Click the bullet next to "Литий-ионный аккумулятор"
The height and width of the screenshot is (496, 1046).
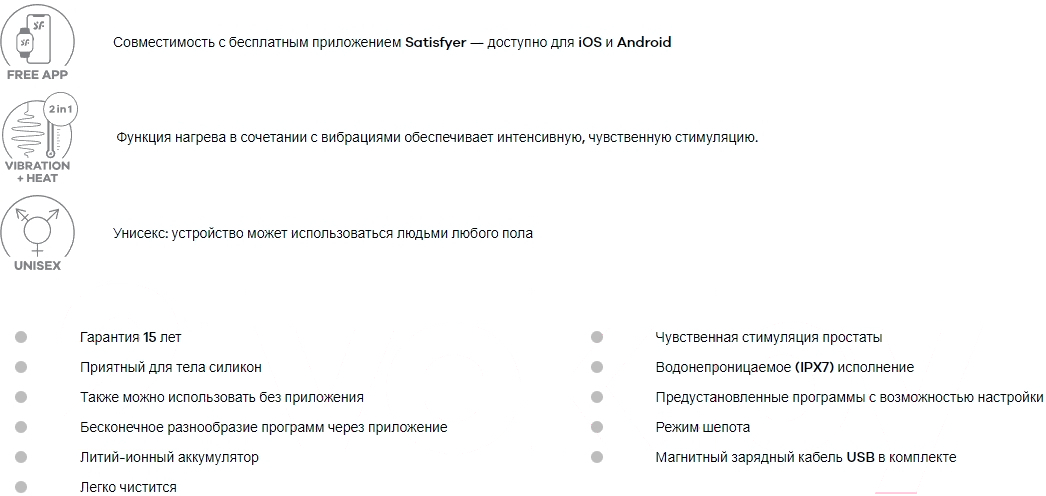(22, 457)
